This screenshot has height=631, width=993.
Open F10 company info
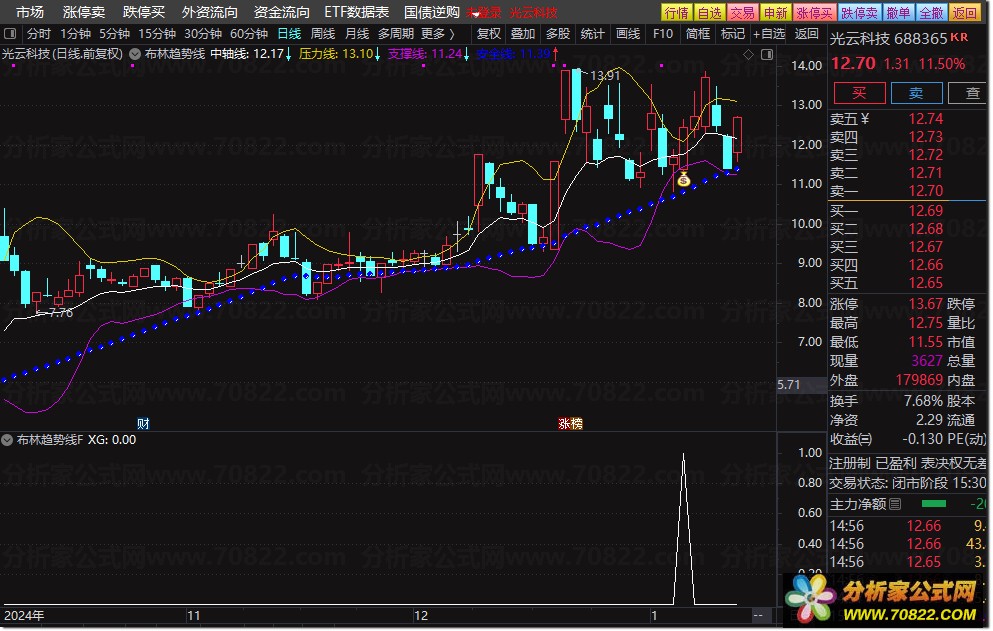(x=663, y=34)
